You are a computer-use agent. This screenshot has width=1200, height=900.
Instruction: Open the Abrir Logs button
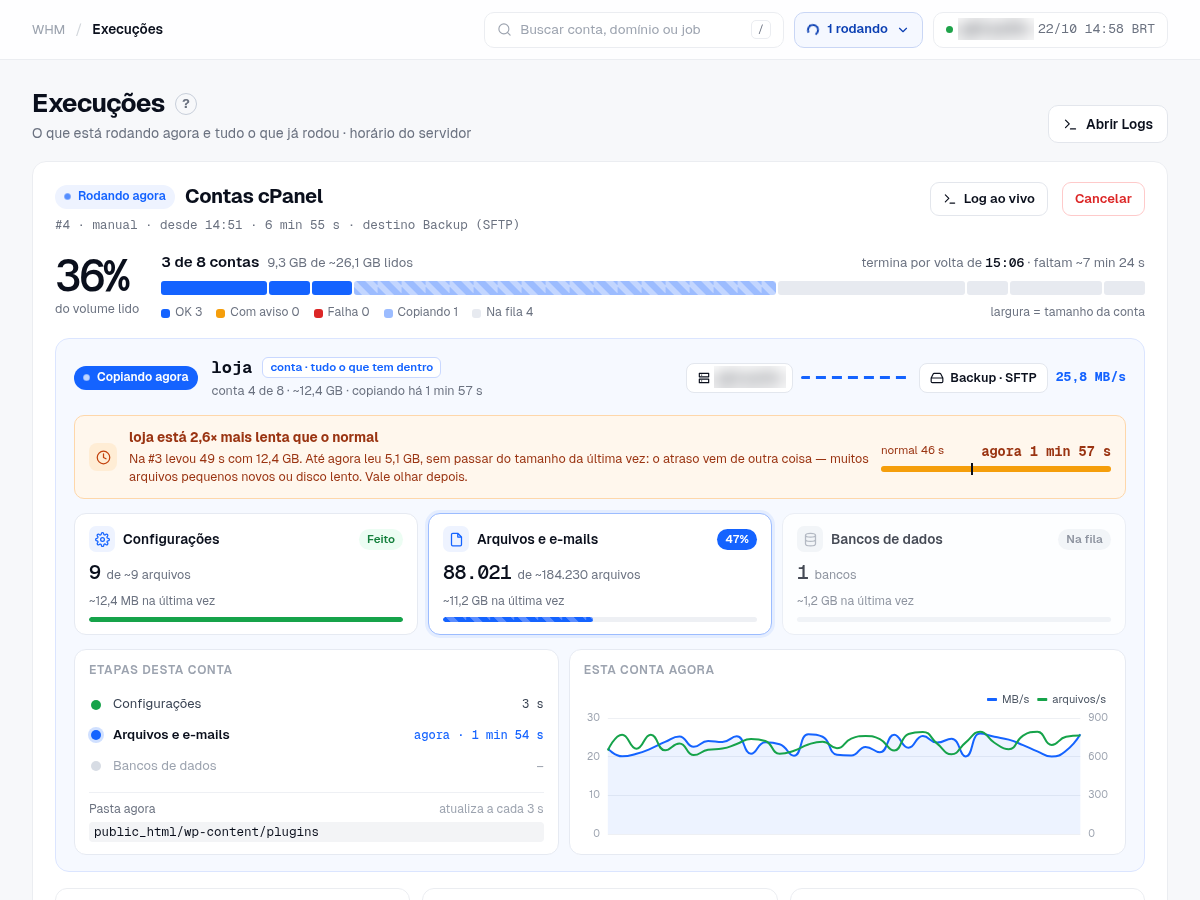point(1108,124)
